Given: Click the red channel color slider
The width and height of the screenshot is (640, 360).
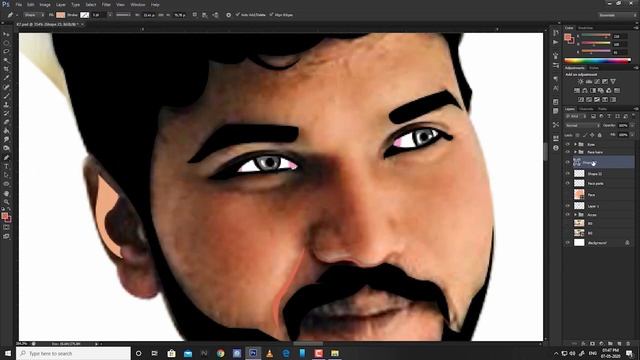Looking at the screenshot, I should (596, 36).
